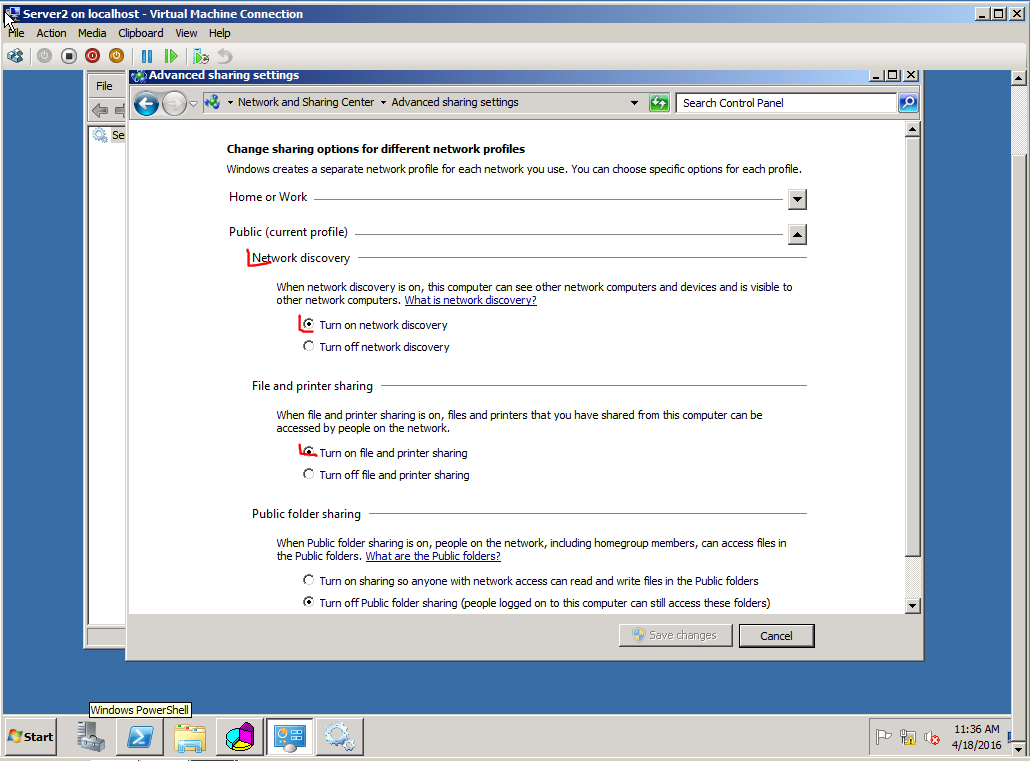Screen dimensions: 1030x761
Task: Switch to the Control Panel taskbar window
Action: (290, 737)
